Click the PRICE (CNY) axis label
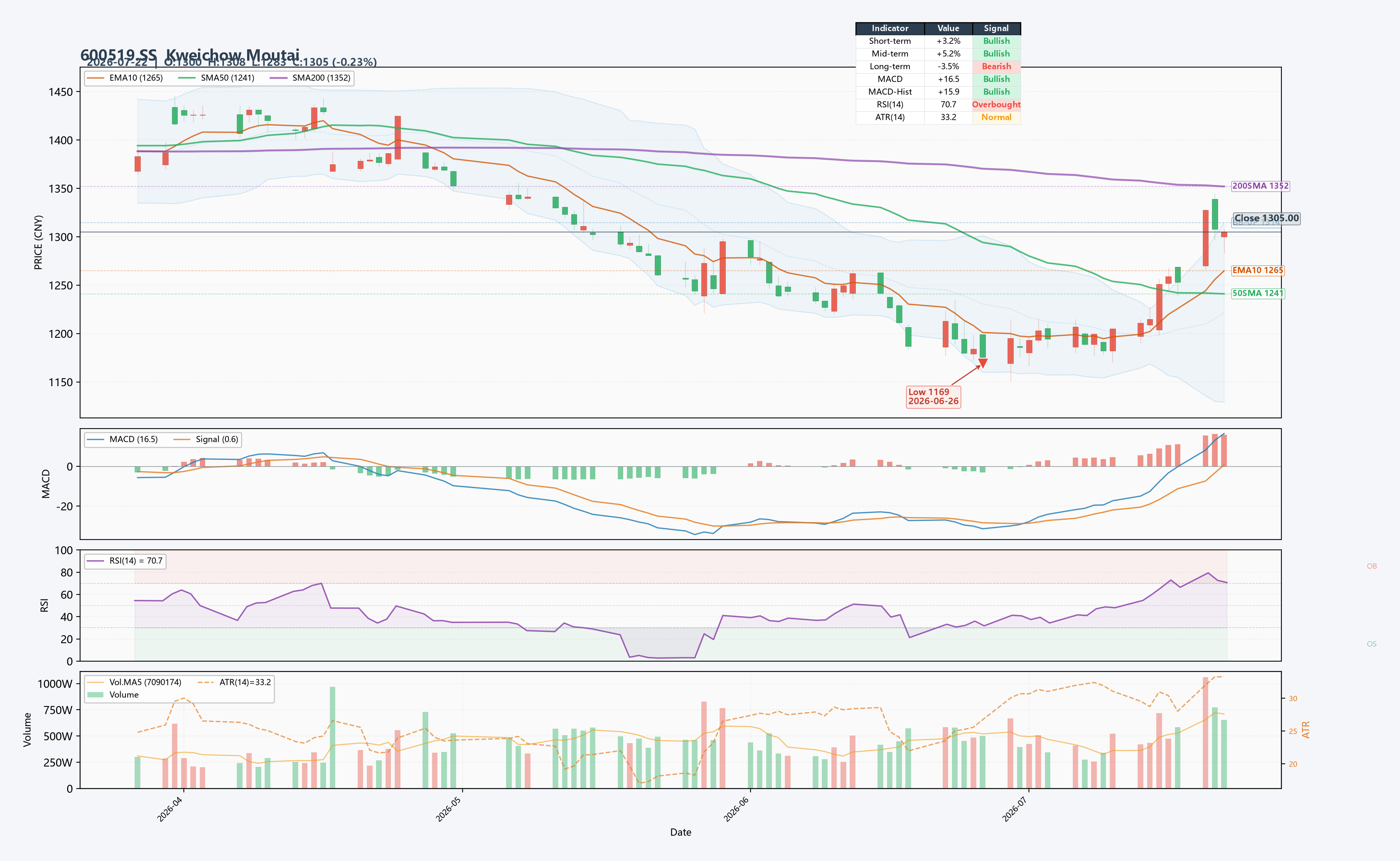Image resolution: width=1400 pixels, height=861 pixels. 38,242
